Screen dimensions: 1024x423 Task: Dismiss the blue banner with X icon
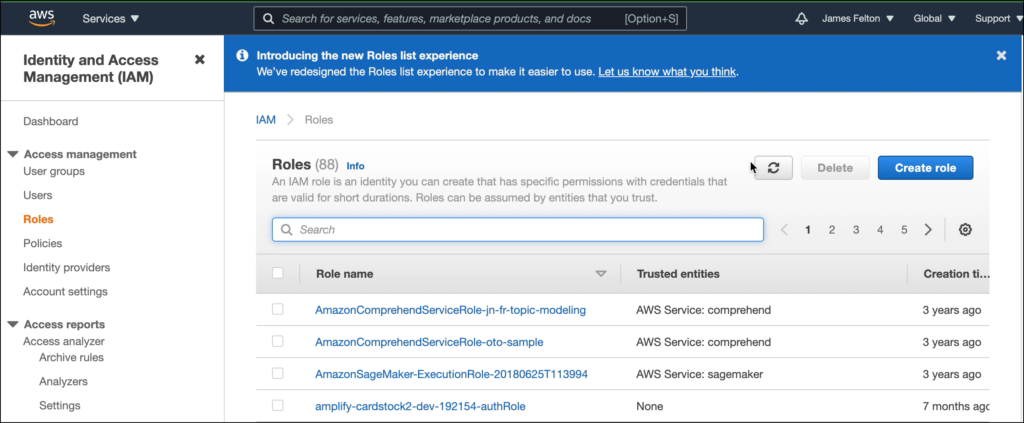(x=1001, y=55)
